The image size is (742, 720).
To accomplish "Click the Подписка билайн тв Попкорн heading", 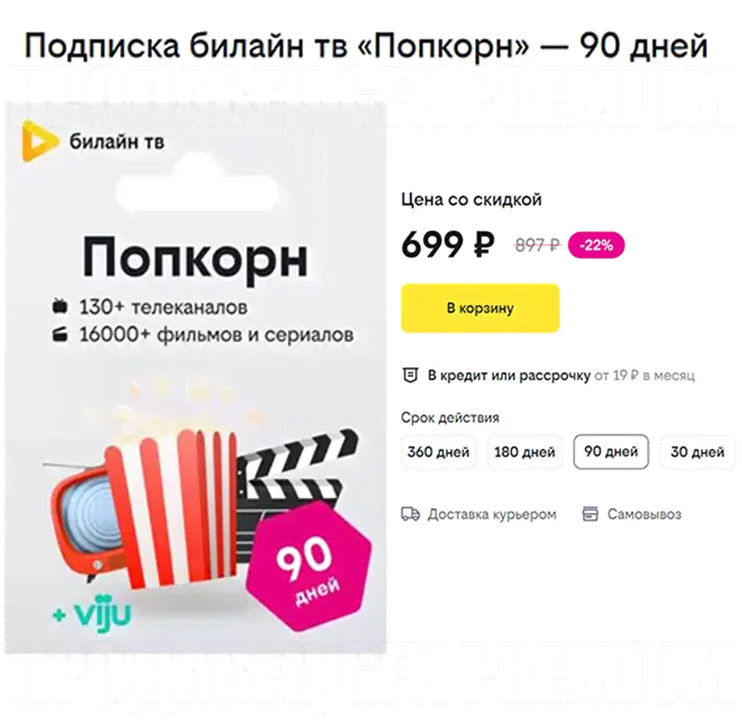I will pos(366,46).
